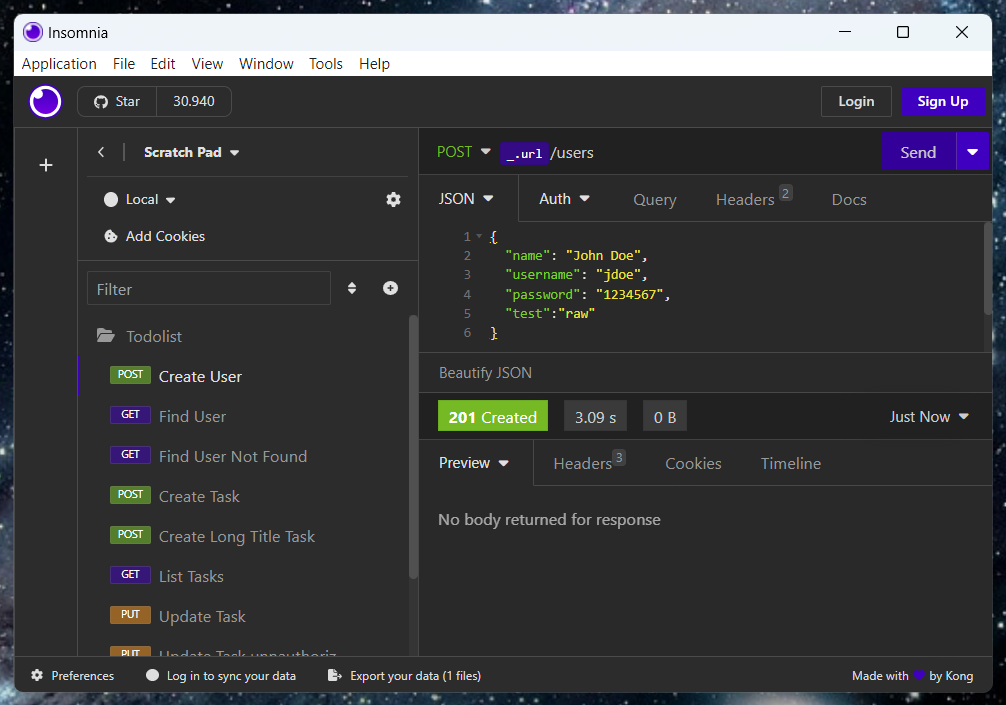Click Log in to sync your data
This screenshot has height=705, width=1006.
[221, 675]
